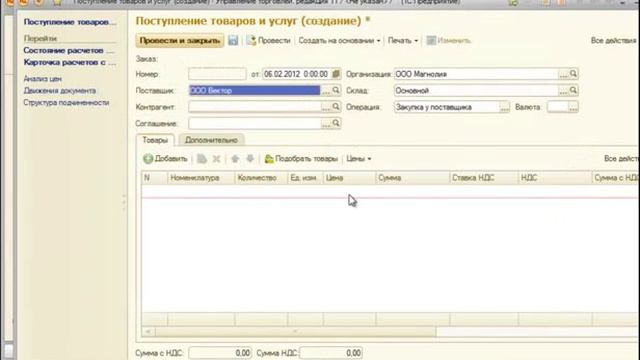Click the Сумма column header

(413, 178)
